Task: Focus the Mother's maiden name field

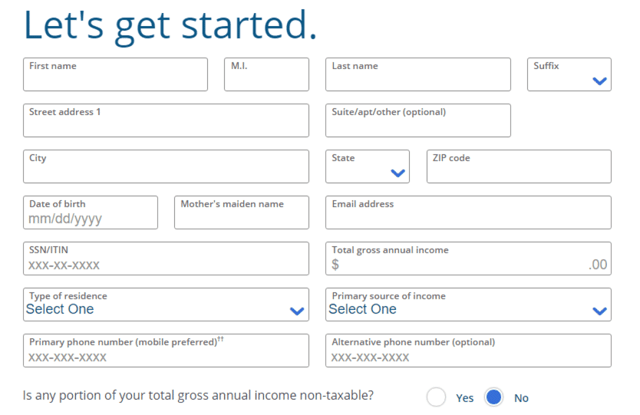Action: [x=241, y=214]
